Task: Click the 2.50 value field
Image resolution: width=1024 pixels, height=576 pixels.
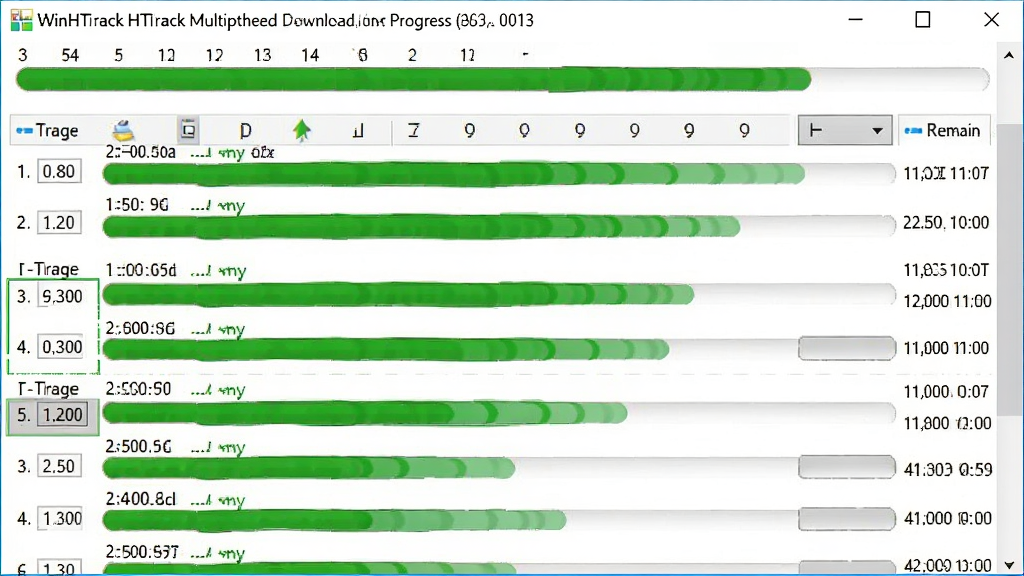Action: [x=59, y=466]
